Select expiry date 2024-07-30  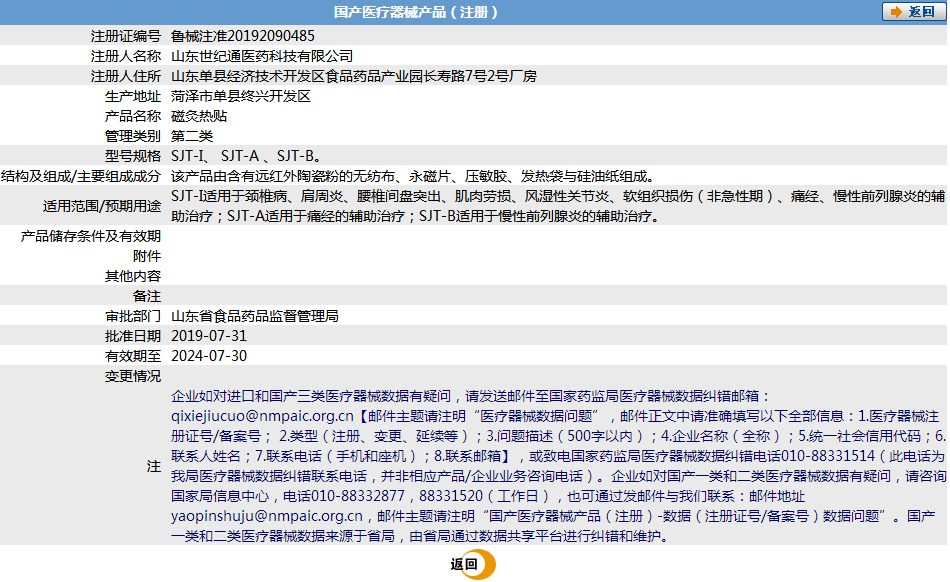209,356
